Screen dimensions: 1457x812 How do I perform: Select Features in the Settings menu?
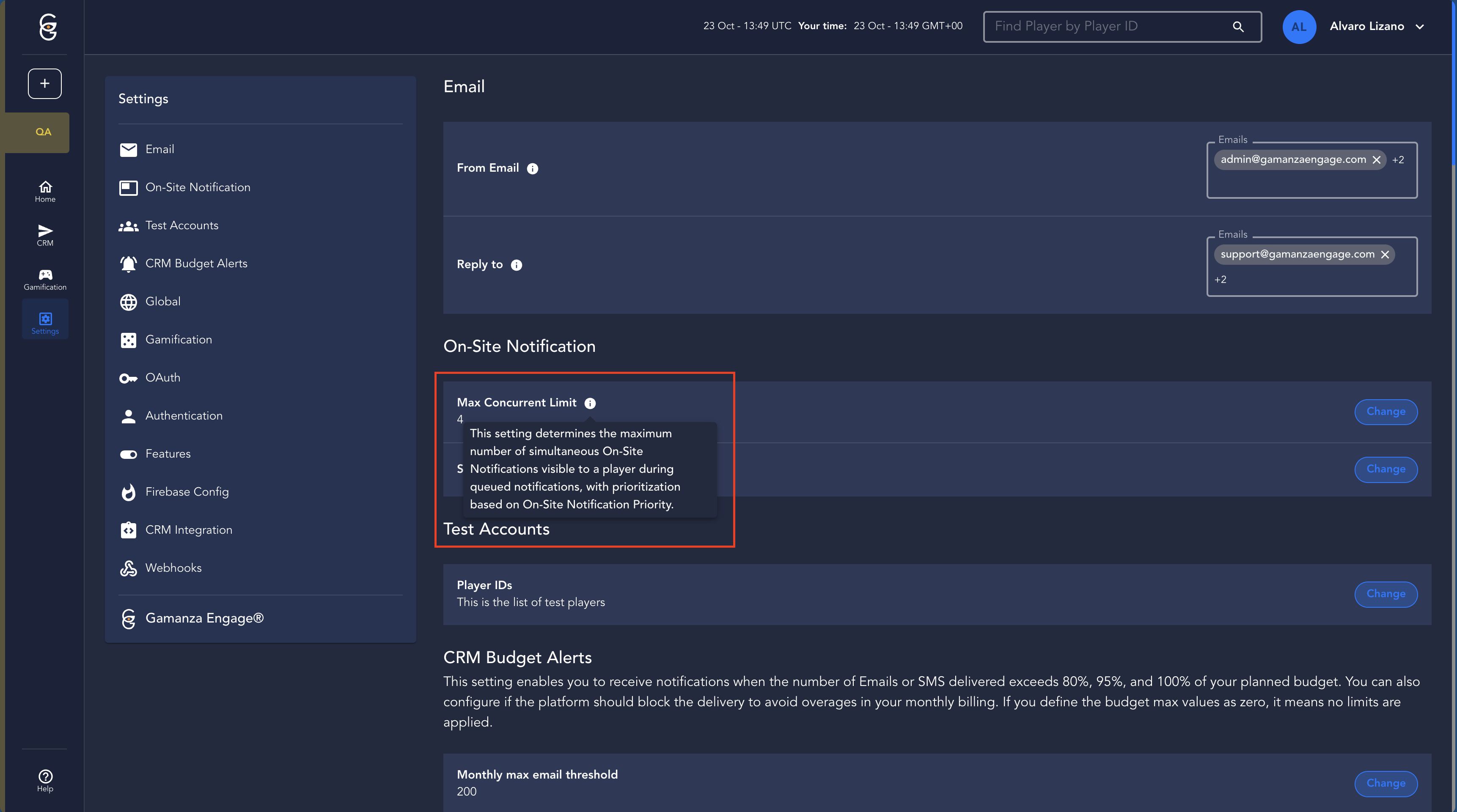point(168,453)
